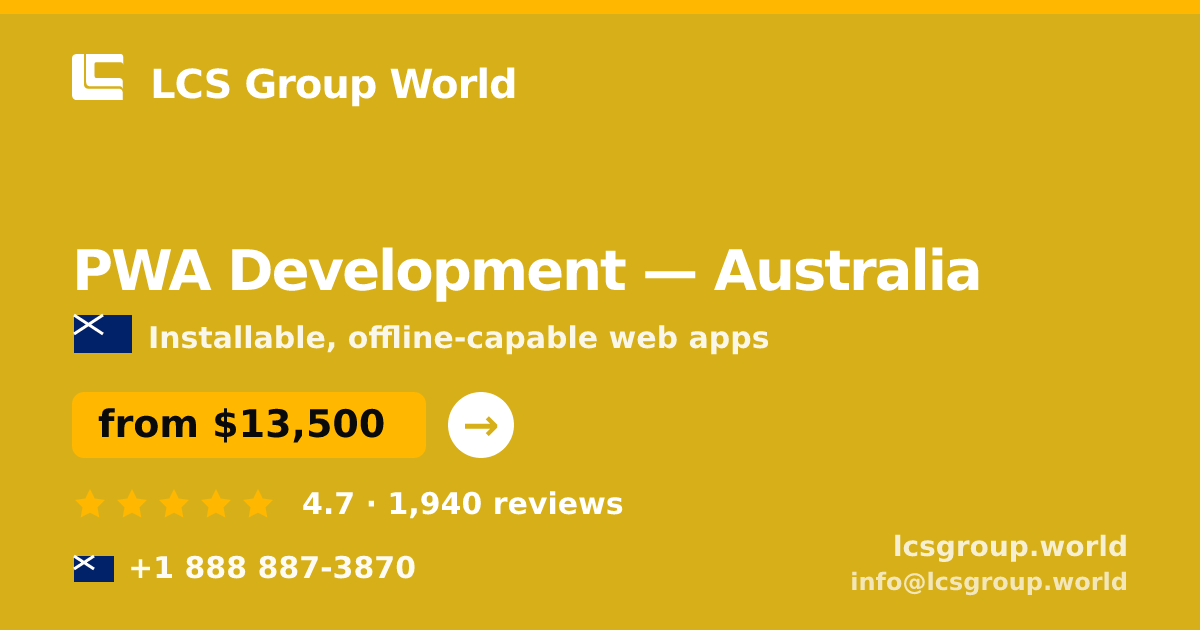
Task: Click the LCS Group World brand name
Action: [x=333, y=85]
